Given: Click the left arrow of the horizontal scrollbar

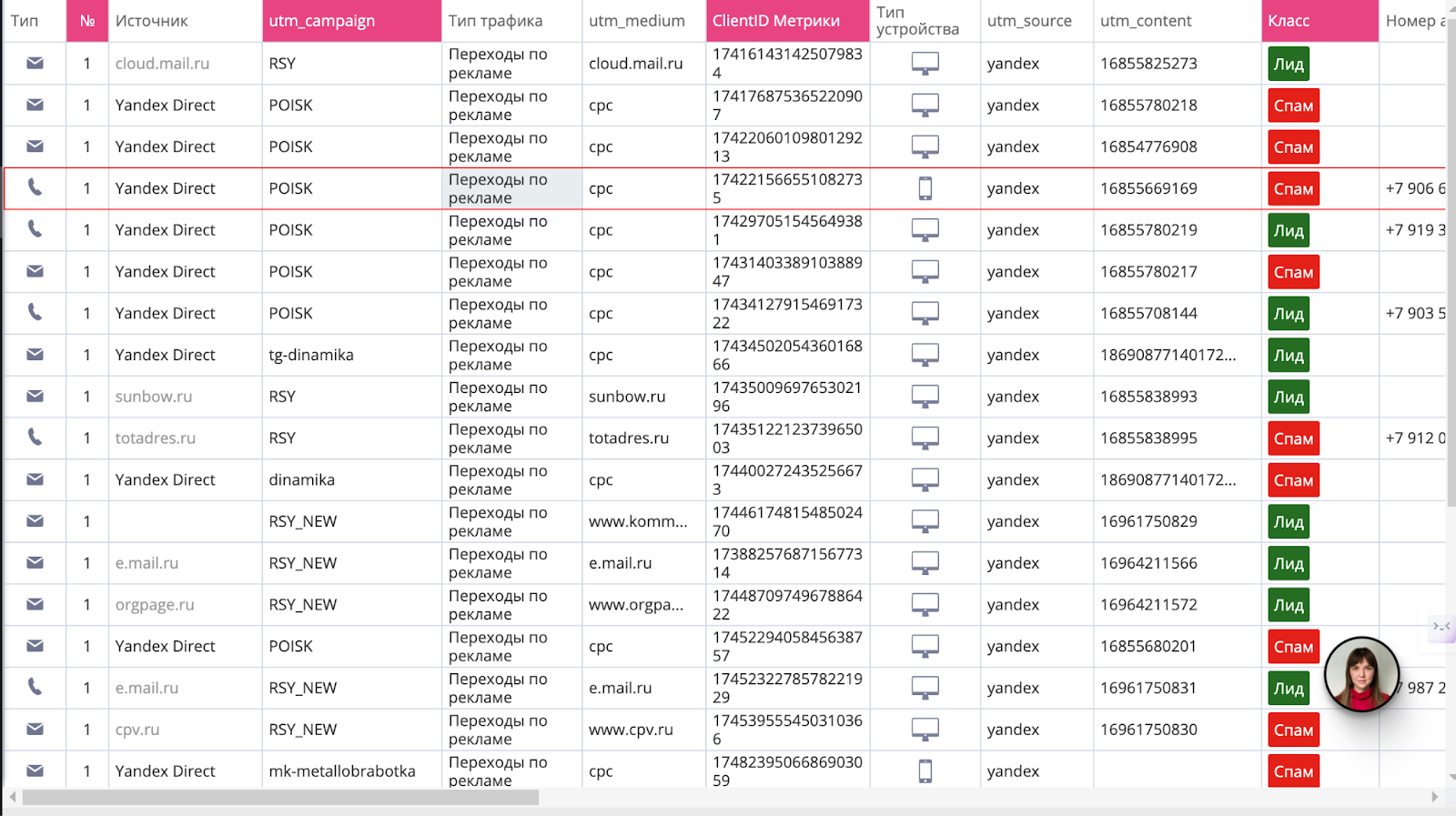Looking at the screenshot, I should 12,798.
